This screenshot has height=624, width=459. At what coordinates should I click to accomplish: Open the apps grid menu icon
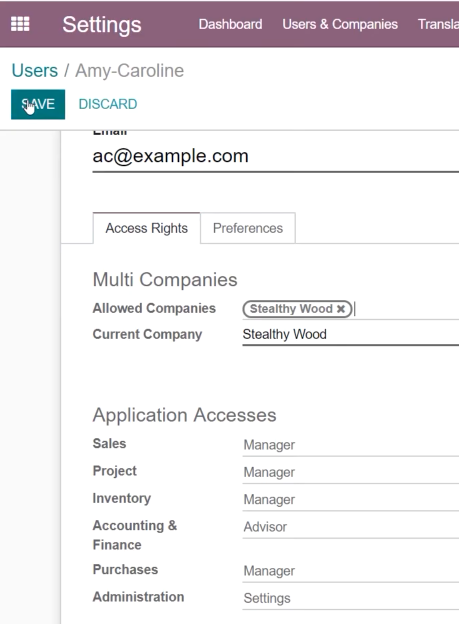pos(20,24)
